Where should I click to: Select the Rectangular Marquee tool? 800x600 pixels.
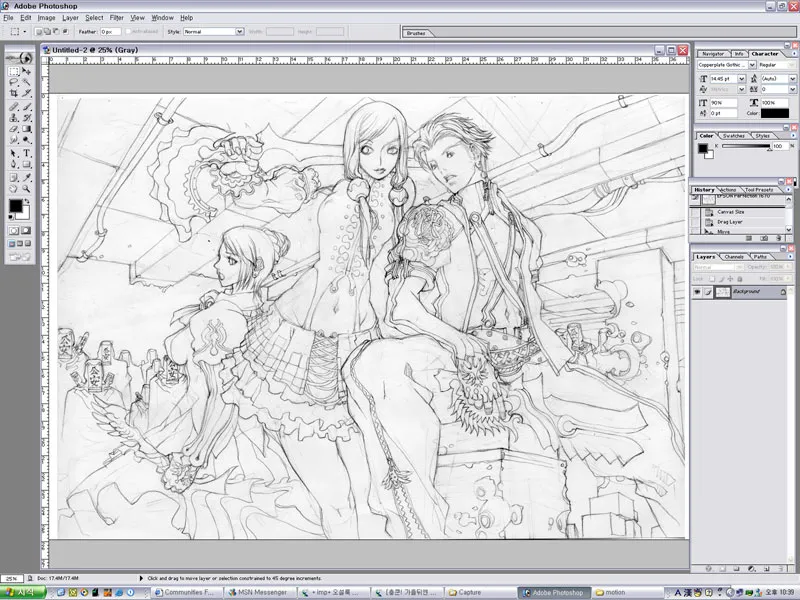[x=14, y=71]
